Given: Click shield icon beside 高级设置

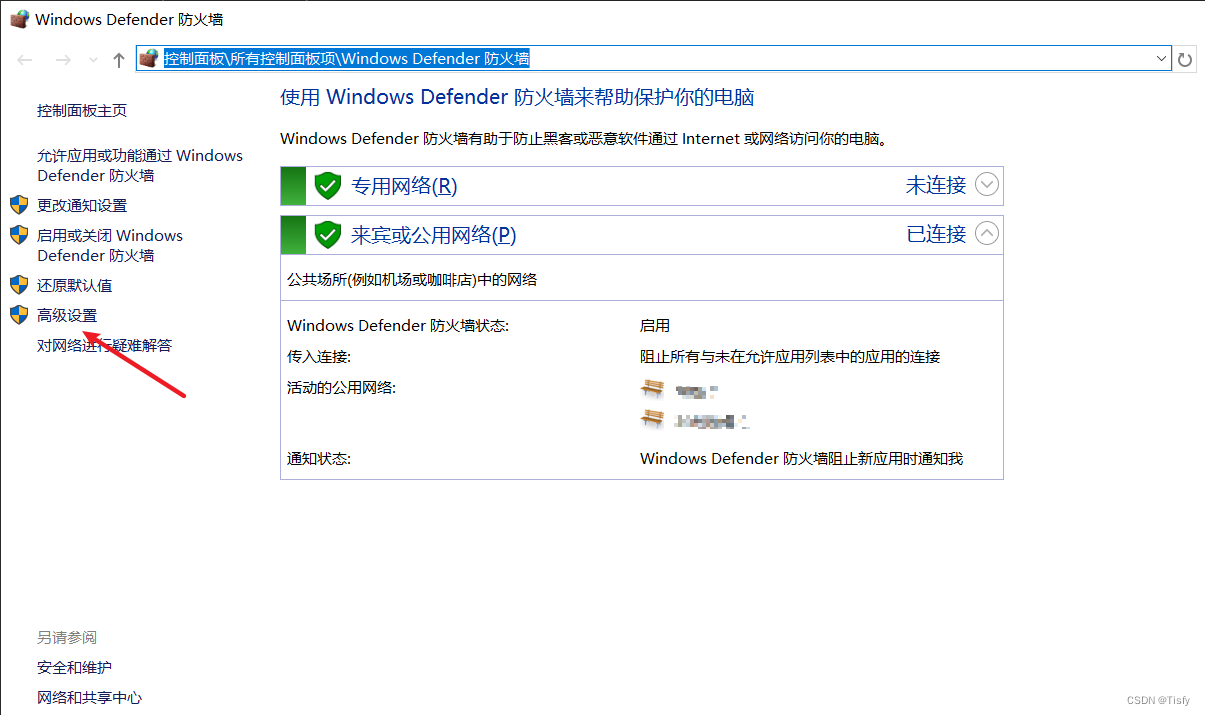Looking at the screenshot, I should point(19,315).
